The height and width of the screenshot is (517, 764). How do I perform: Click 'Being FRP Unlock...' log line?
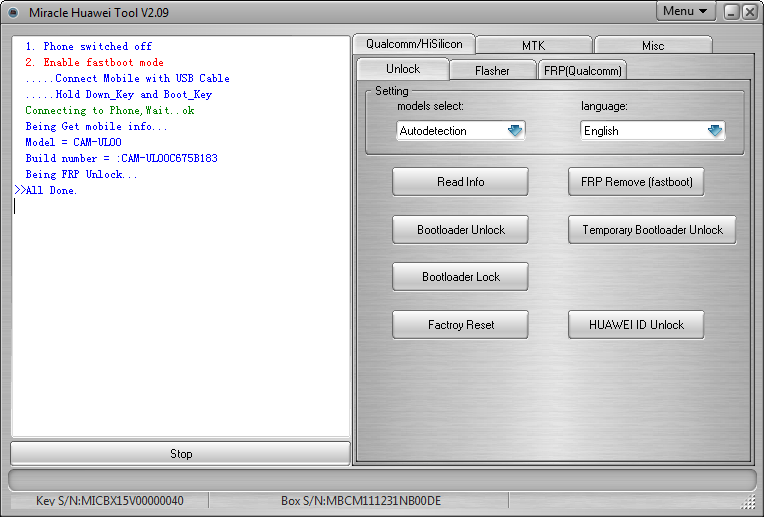click(81, 174)
